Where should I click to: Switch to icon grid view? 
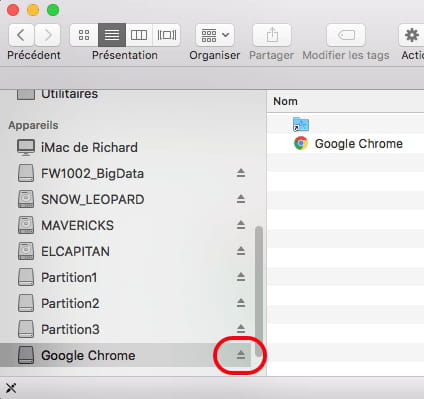click(84, 35)
